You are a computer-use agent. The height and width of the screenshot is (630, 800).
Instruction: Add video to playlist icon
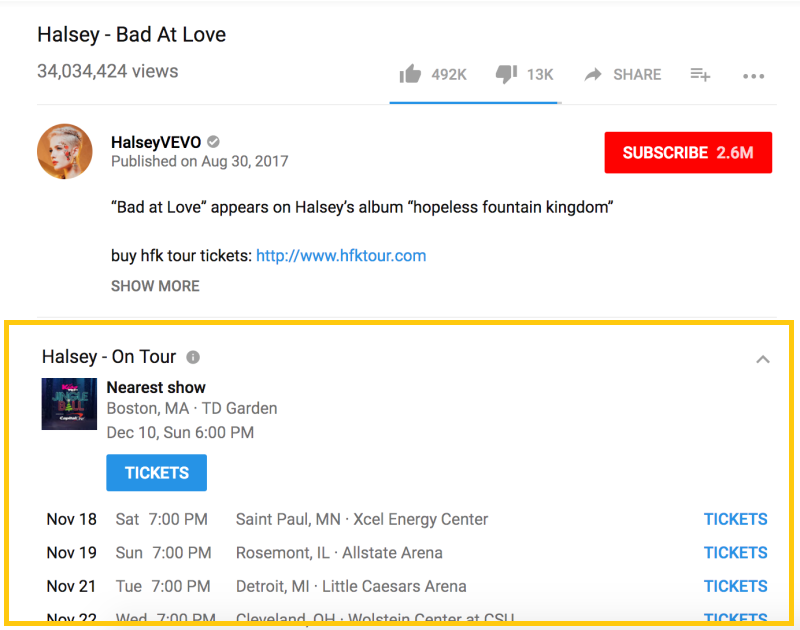pyautogui.click(x=700, y=74)
